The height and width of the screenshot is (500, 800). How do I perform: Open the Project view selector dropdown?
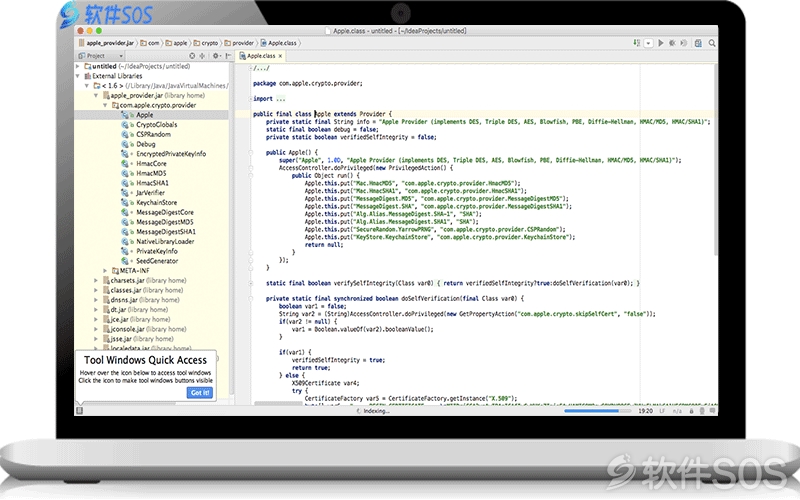pyautogui.click(x=101, y=56)
